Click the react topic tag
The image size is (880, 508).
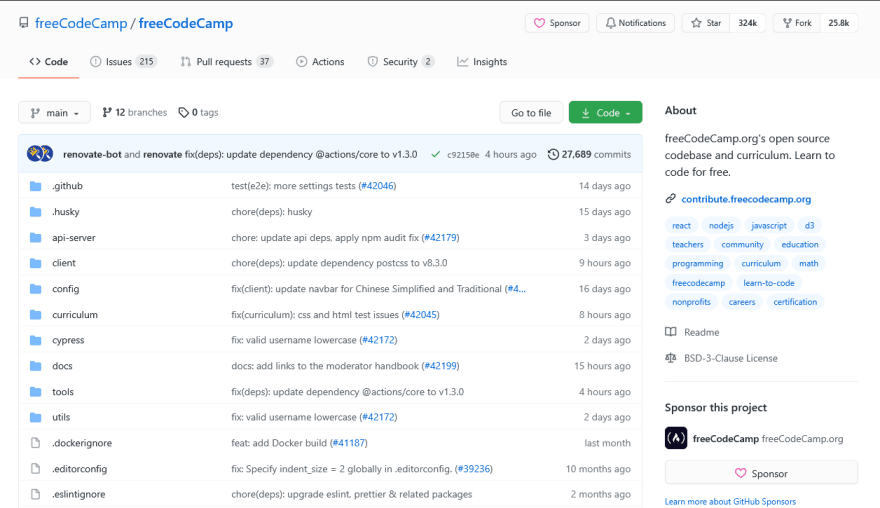(x=681, y=225)
